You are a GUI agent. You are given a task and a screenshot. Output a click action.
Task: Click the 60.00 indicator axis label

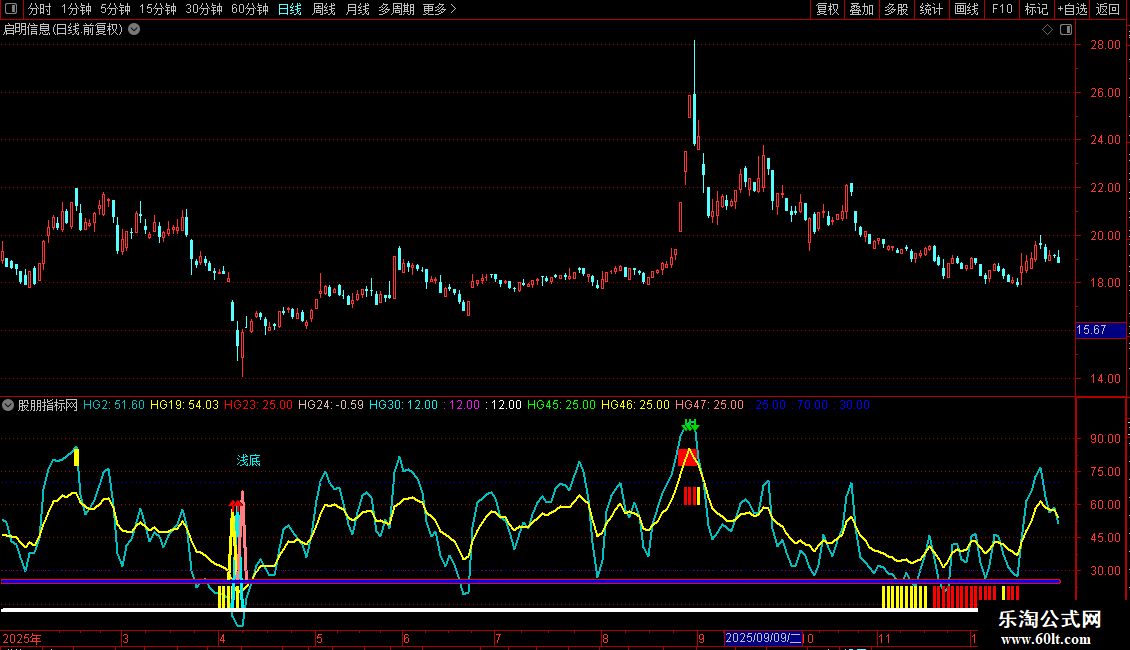point(1105,505)
